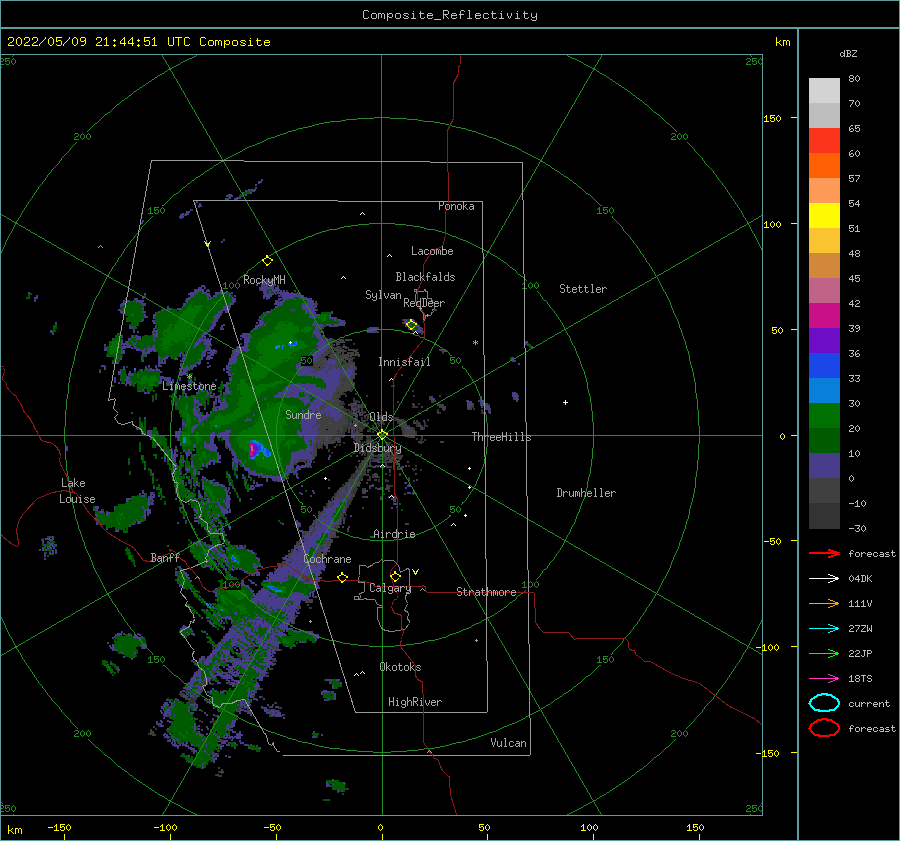Click the blue 36 dBZ color swatch

pyautogui.click(x=824, y=365)
